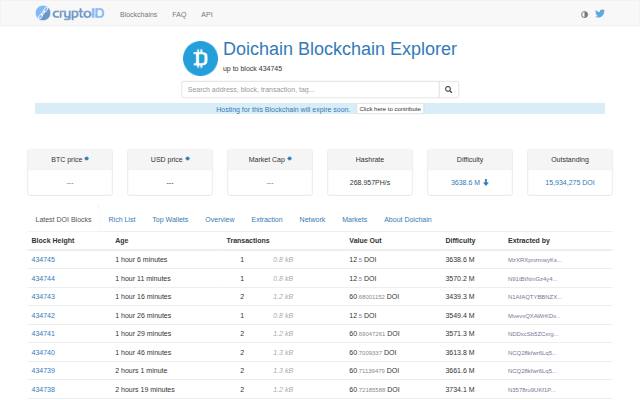Click the Doichain Blockchain Explorer title
The height and width of the screenshot is (400, 640).
coord(340,49)
